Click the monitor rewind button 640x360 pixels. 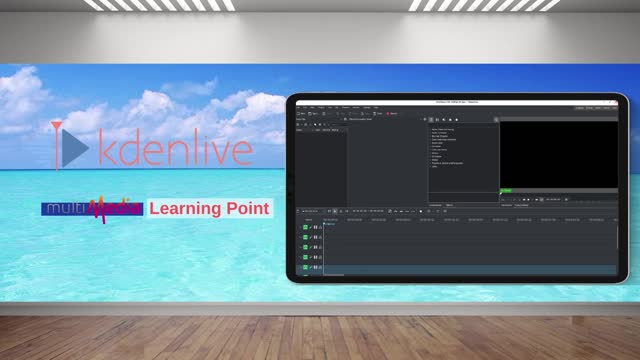click(524, 200)
